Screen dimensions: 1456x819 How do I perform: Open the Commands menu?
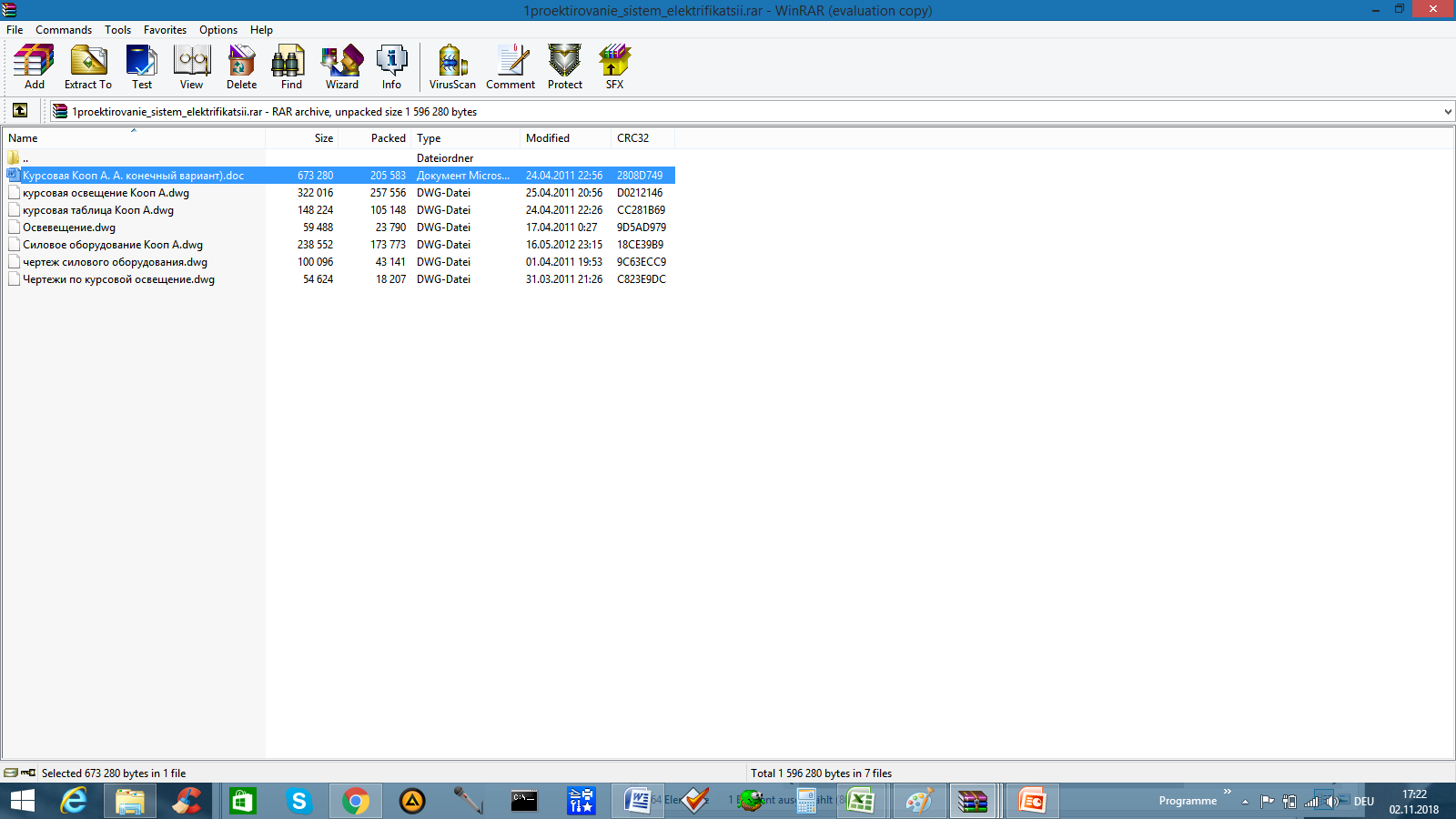pos(64,30)
